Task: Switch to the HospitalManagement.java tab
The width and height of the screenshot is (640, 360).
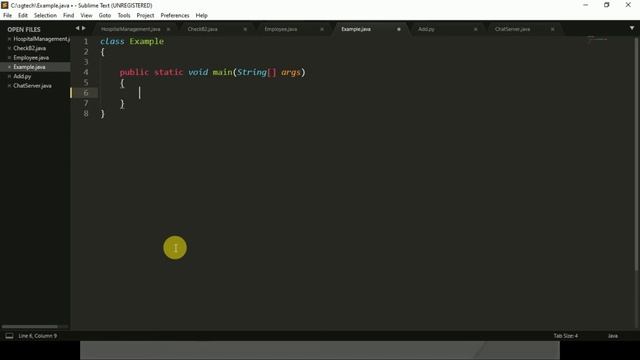Action: click(131, 29)
